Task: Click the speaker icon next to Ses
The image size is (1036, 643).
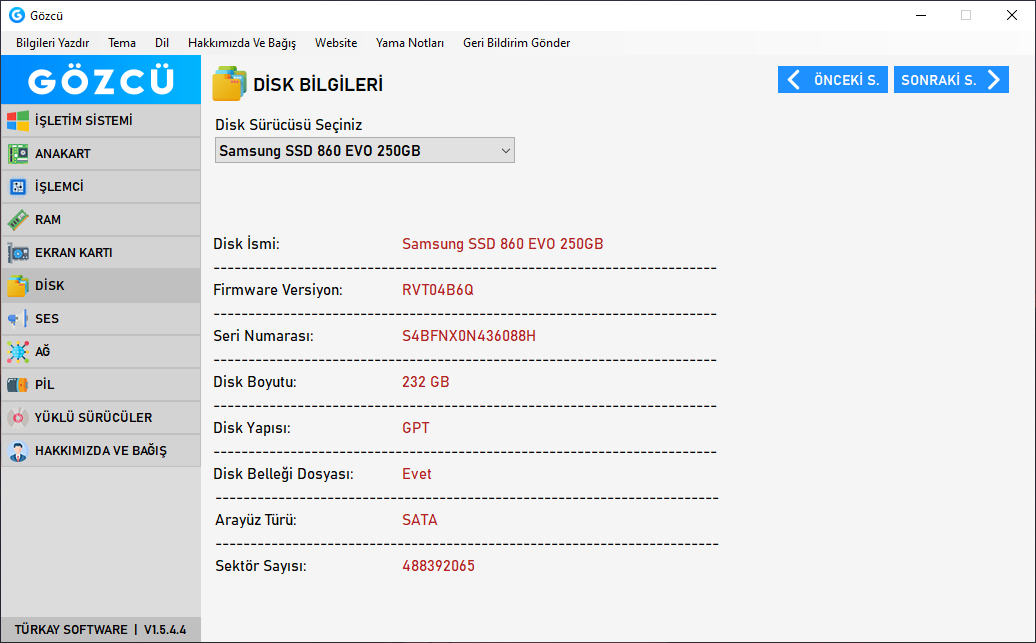Action: pyautogui.click(x=18, y=319)
